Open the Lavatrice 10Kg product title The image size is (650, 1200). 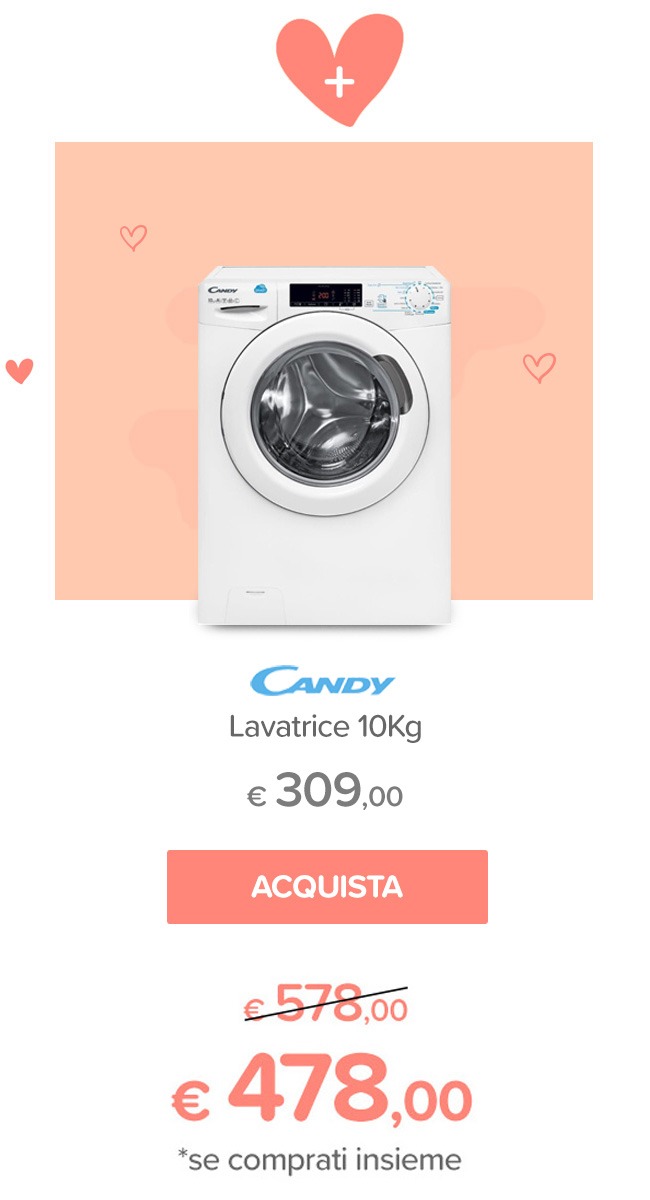(325, 727)
